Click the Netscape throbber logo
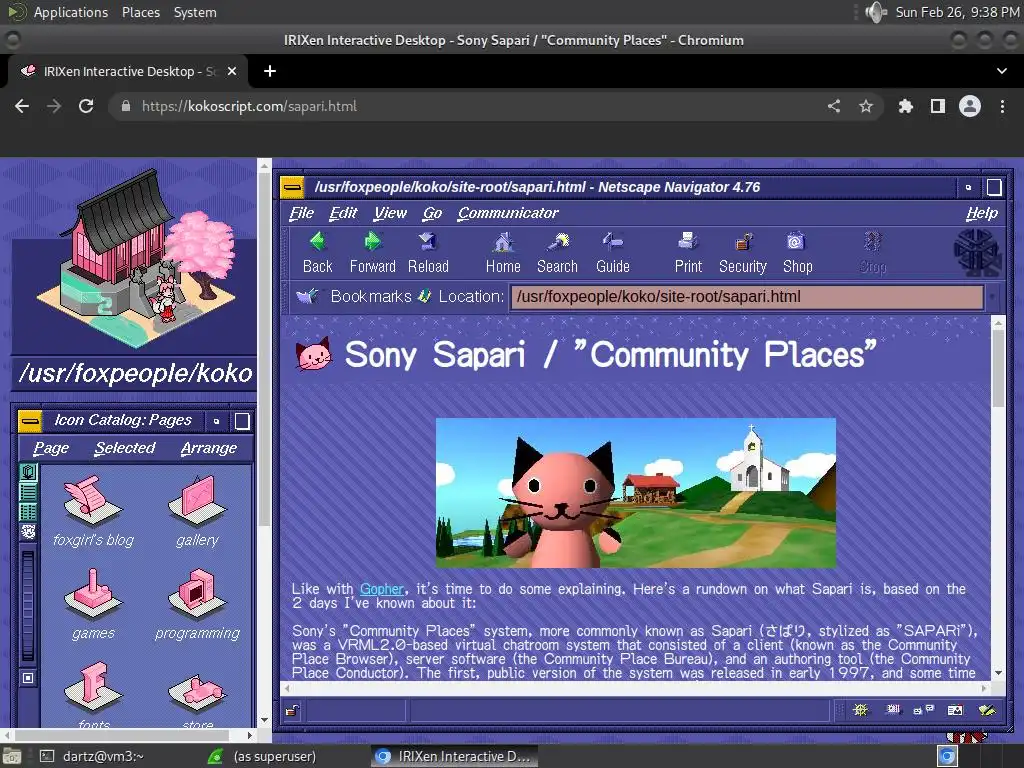This screenshot has width=1024, height=768. tap(977, 251)
